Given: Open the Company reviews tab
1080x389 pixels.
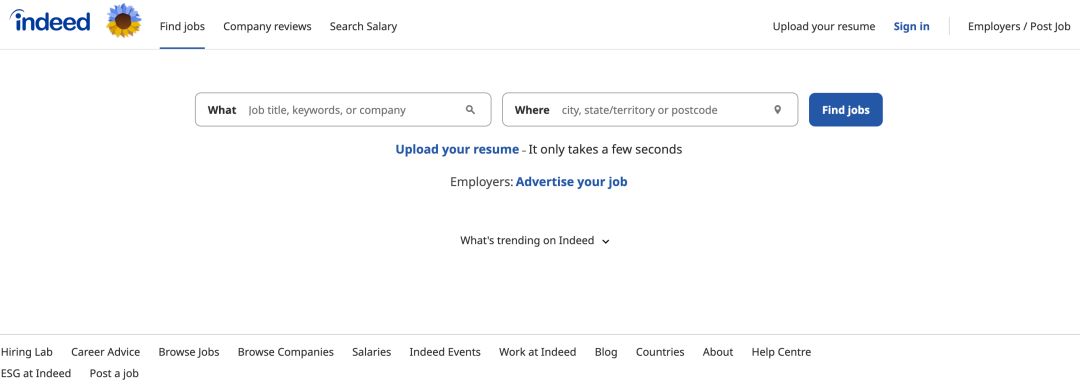Looking at the screenshot, I should tap(267, 26).
